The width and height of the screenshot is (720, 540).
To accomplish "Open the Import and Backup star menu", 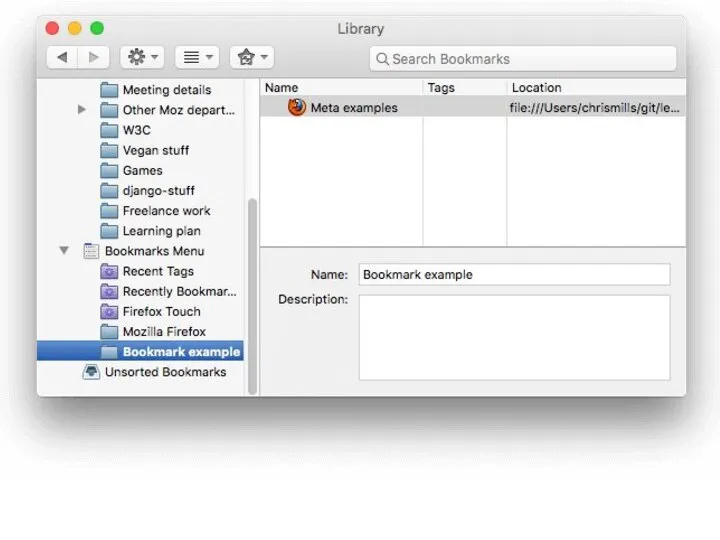I will tap(251, 58).
